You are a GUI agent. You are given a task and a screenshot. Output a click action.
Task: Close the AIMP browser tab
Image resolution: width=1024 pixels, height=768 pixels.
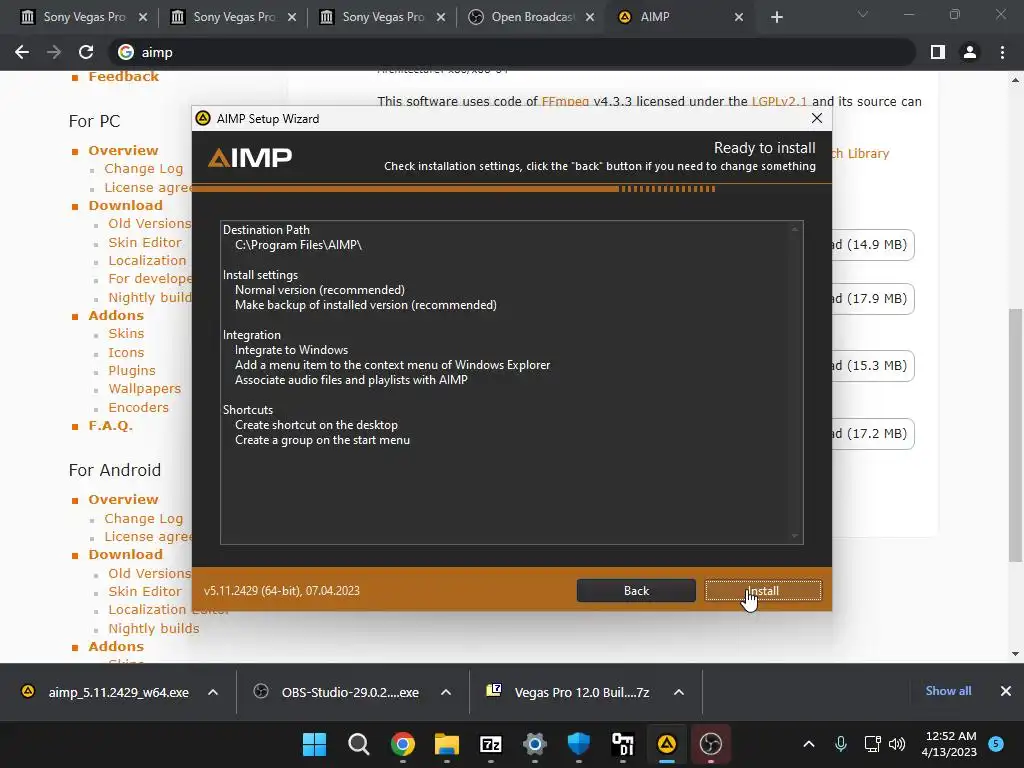pos(739,17)
